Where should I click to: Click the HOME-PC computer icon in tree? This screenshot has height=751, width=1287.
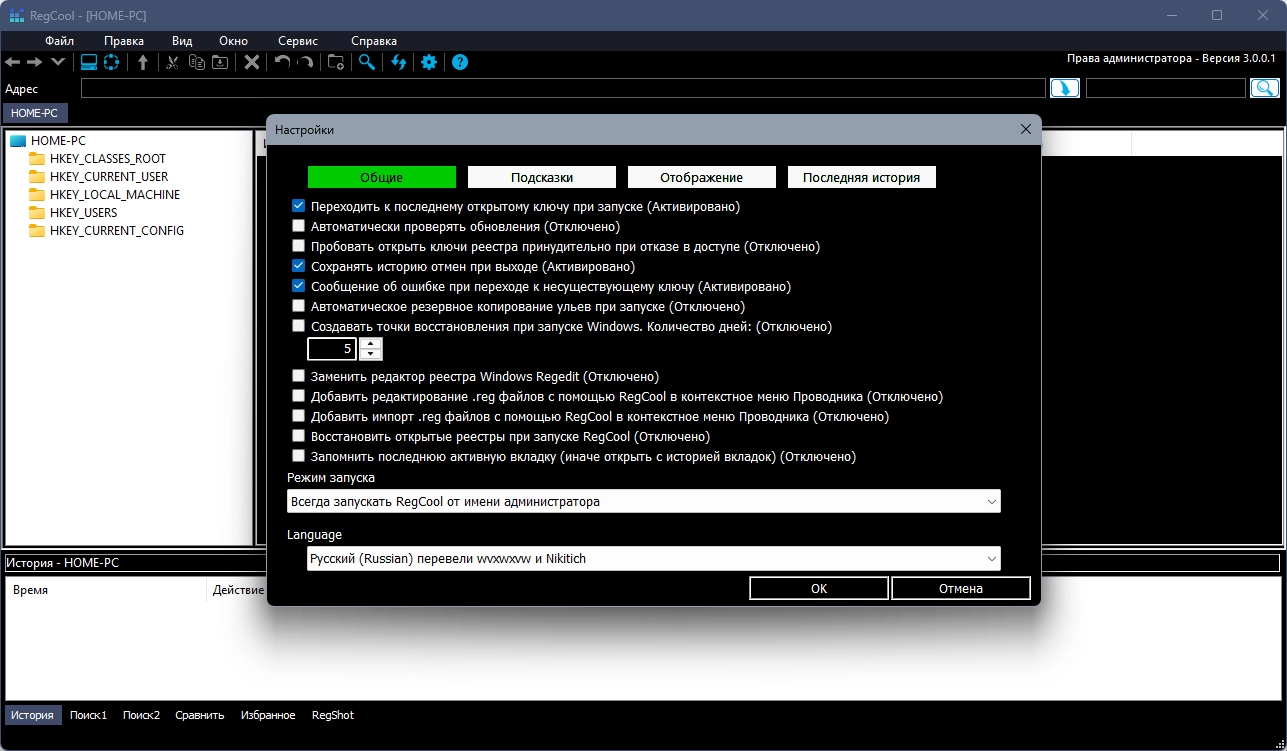[x=18, y=141]
